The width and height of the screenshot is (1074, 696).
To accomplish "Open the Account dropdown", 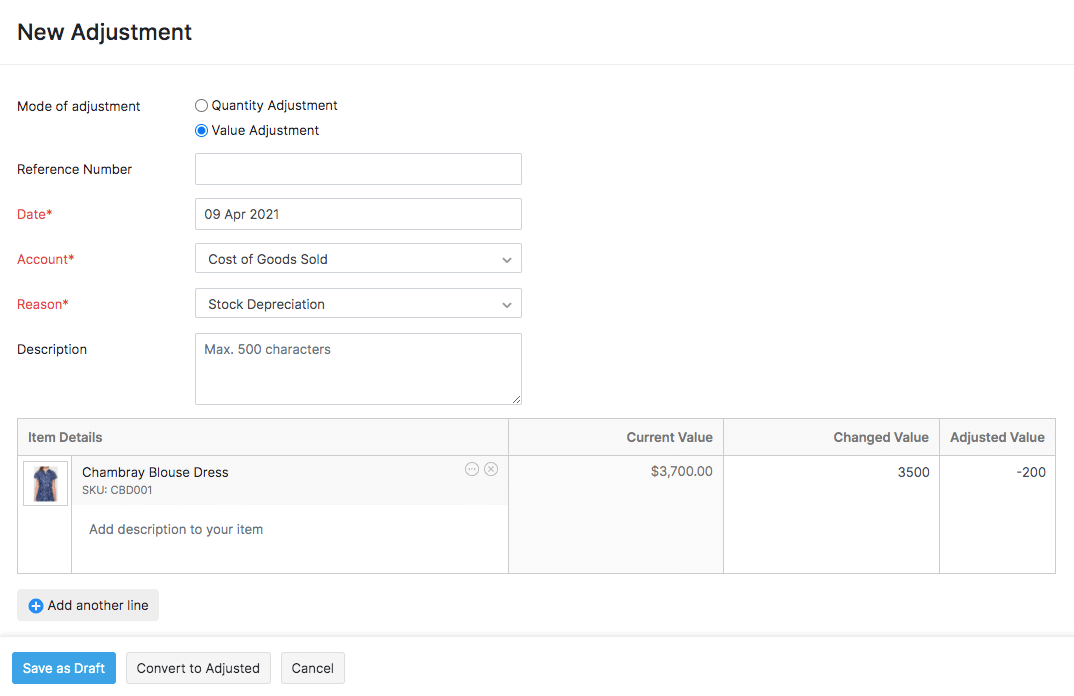I will [x=358, y=258].
